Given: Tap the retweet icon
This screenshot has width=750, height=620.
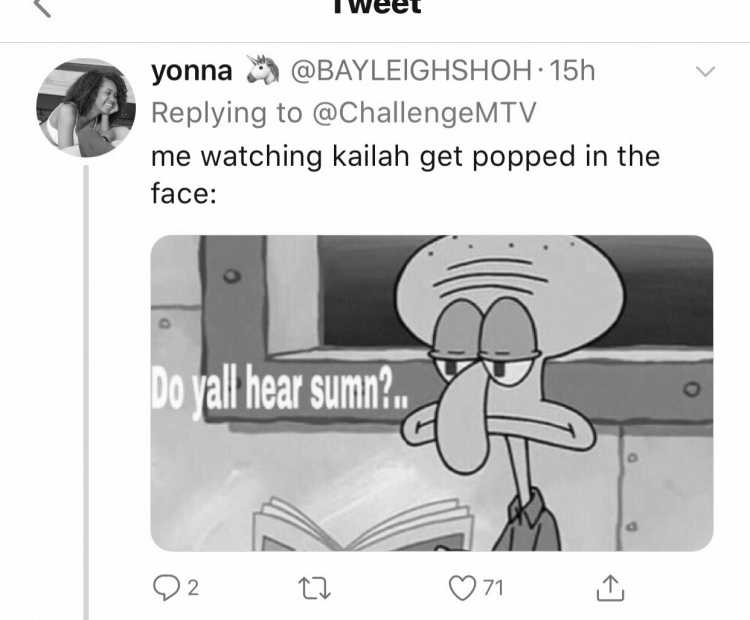Looking at the screenshot, I should [x=314, y=588].
